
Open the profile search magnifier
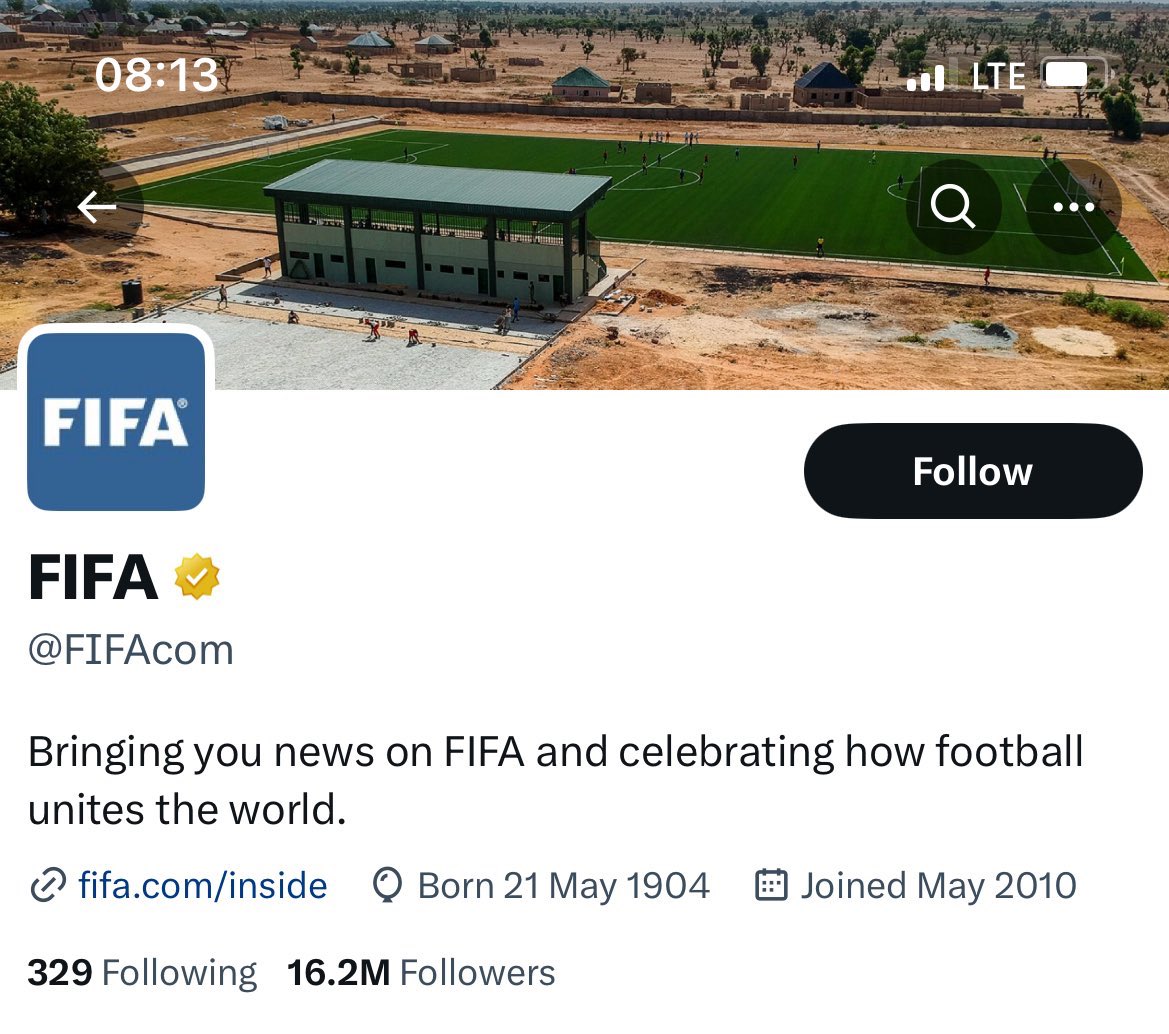pyautogui.click(x=952, y=207)
